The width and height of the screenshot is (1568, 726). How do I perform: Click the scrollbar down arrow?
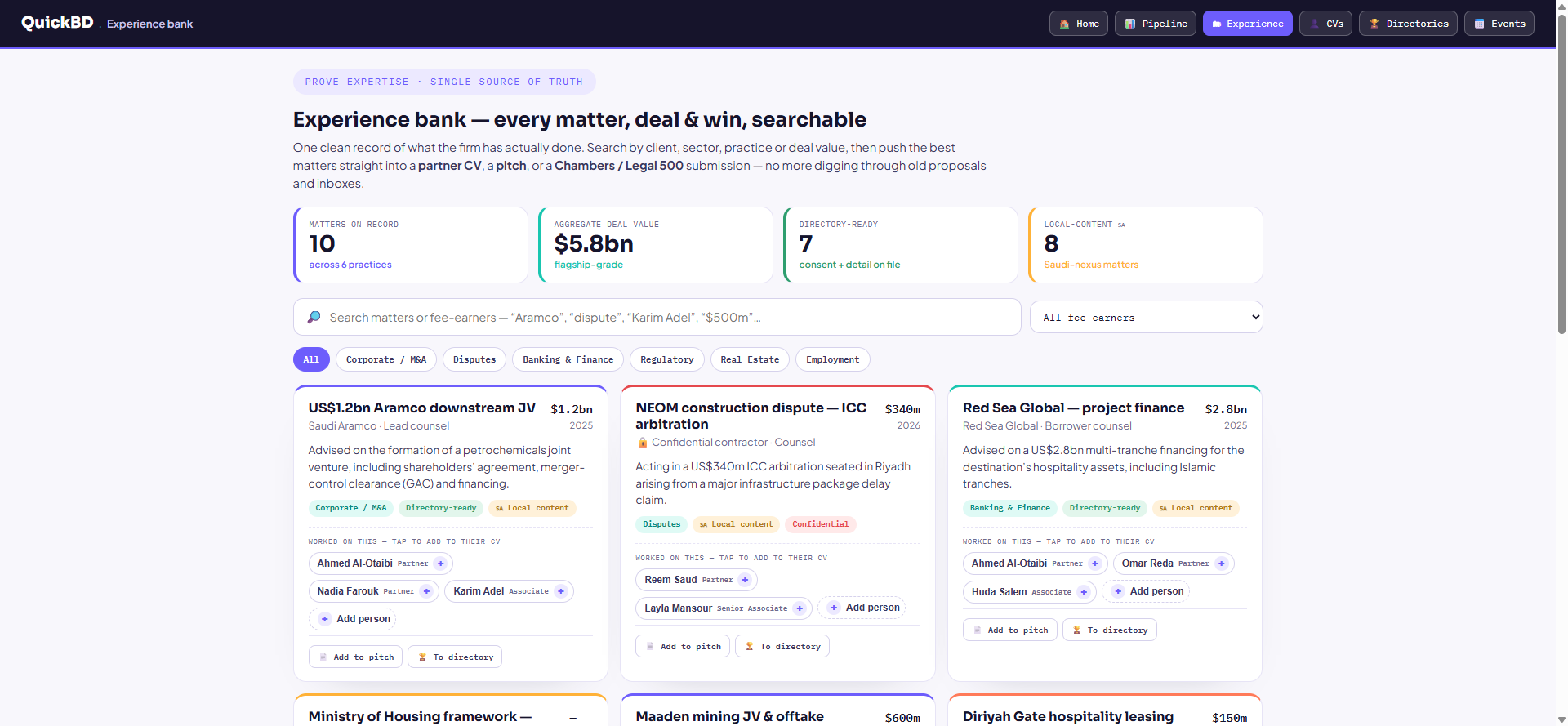coord(1561,719)
